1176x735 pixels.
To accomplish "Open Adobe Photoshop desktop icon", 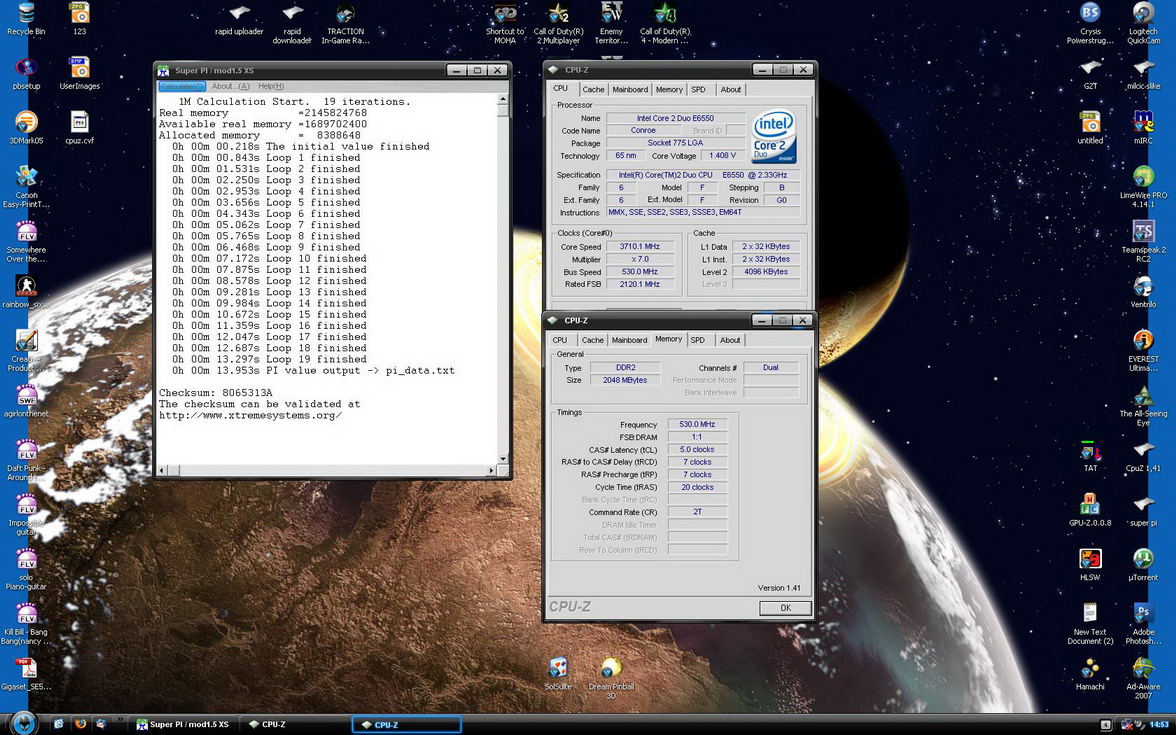I will coord(1143,624).
